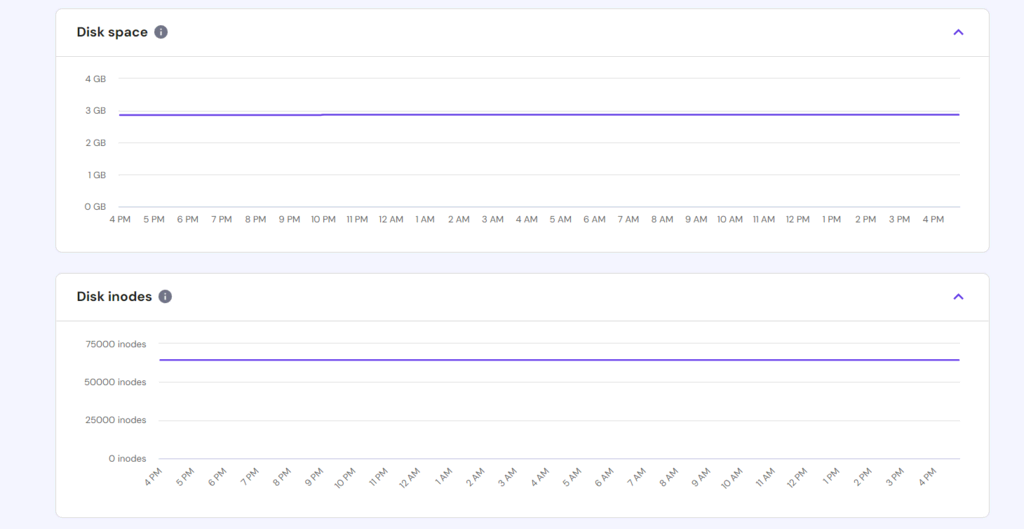The height and width of the screenshot is (529, 1024).
Task: Click the 1 GB axis label
Action: point(97,174)
